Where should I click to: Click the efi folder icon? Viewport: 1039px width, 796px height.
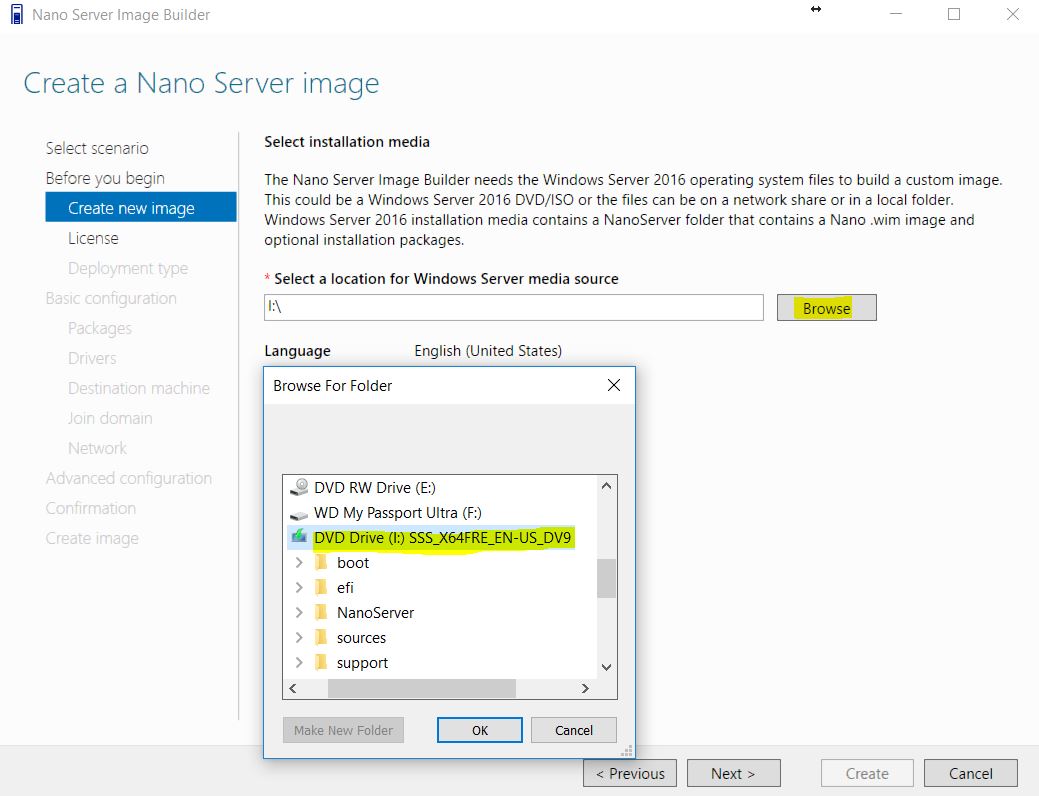pos(321,587)
